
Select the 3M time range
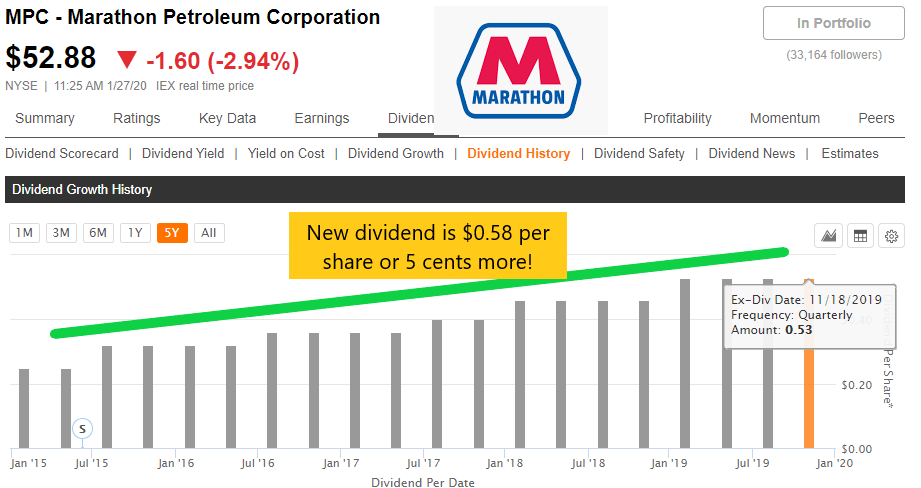61,233
